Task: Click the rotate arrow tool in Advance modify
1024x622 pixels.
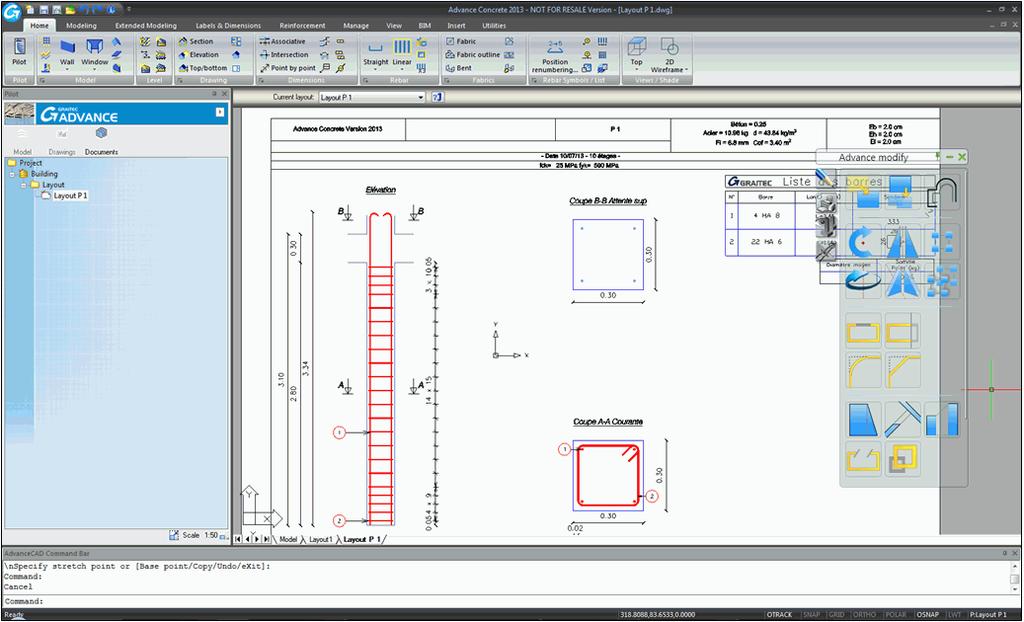Action: tap(863, 242)
